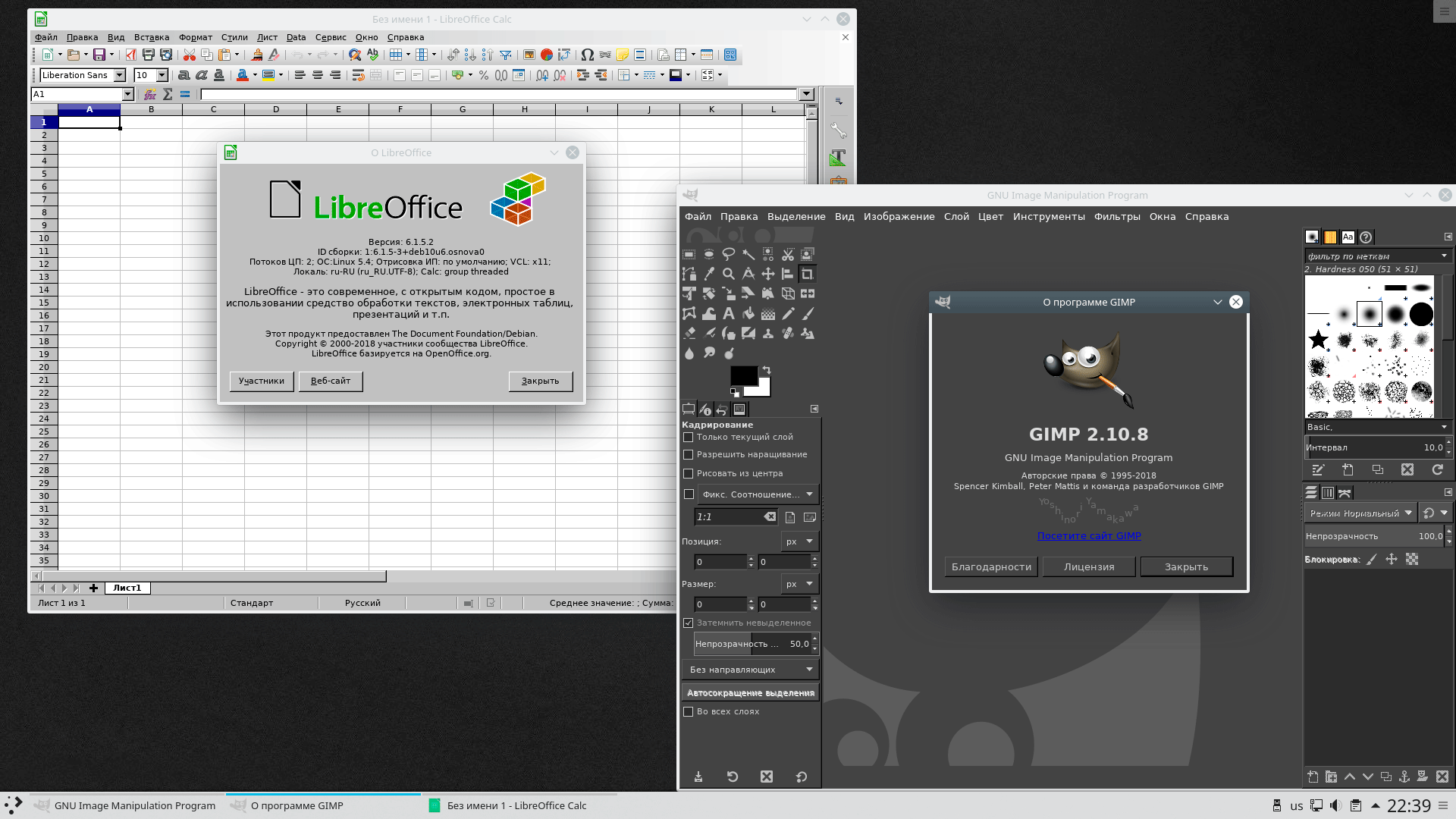Screen dimensions: 1456x819
Task: Open the 'Фильтры' menu in GIMP
Action: [1116, 216]
